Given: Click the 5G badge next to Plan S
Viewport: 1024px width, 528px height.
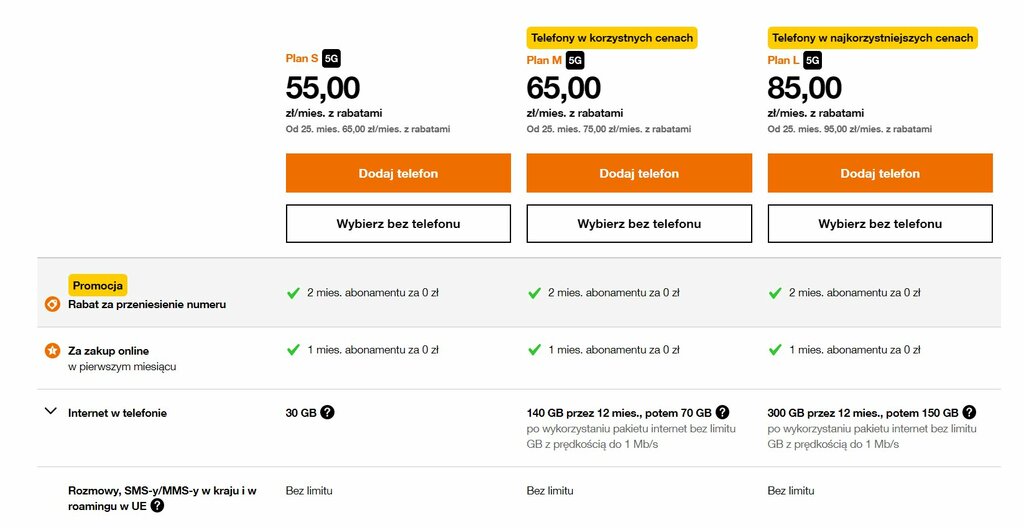Looking at the screenshot, I should 331,59.
